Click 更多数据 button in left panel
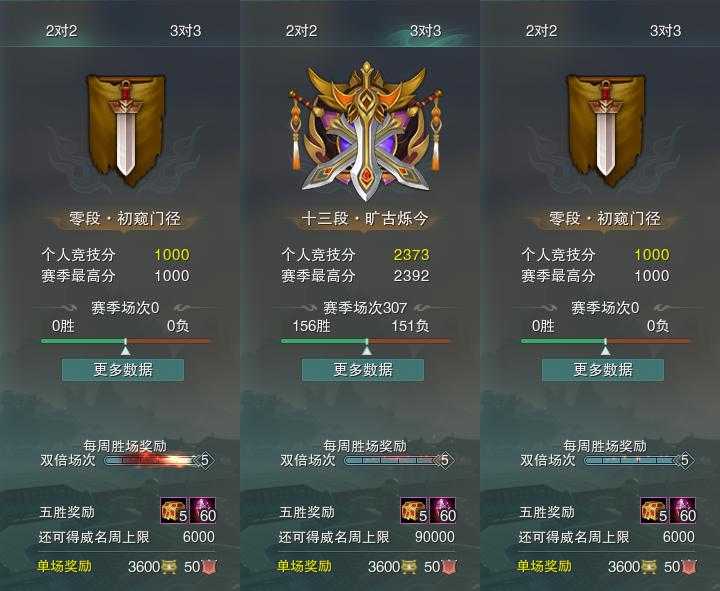This screenshot has height=591, width=720. coord(123,370)
